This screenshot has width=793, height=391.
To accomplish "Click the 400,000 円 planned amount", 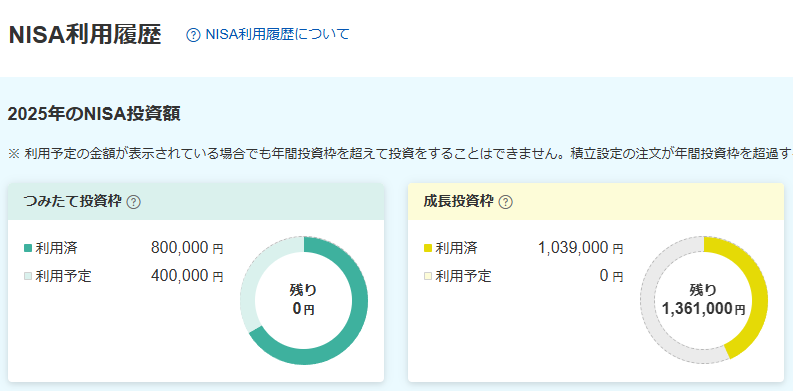I will [x=187, y=276].
